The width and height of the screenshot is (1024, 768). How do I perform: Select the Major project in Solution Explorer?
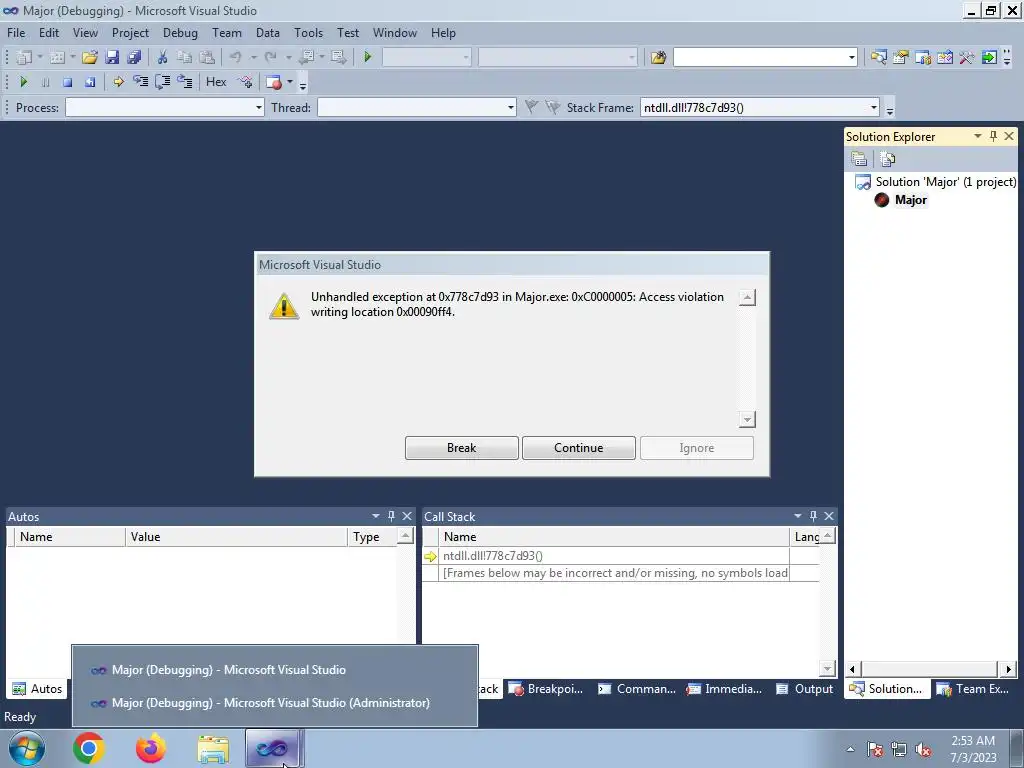coord(910,200)
